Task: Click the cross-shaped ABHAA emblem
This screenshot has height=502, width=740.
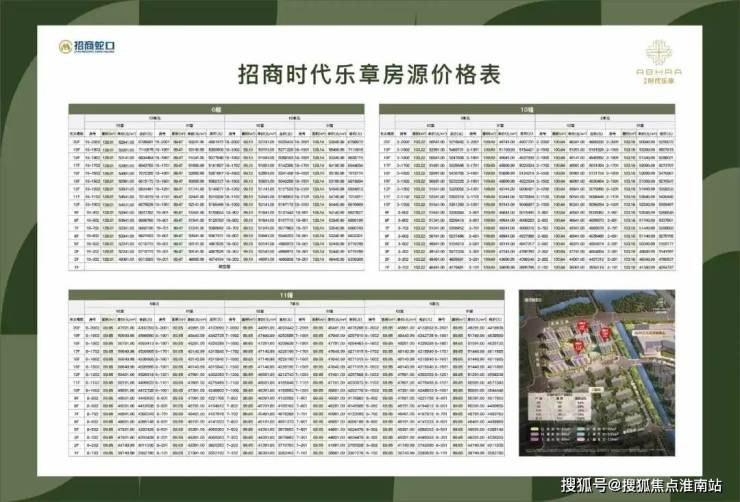Action: point(659,52)
